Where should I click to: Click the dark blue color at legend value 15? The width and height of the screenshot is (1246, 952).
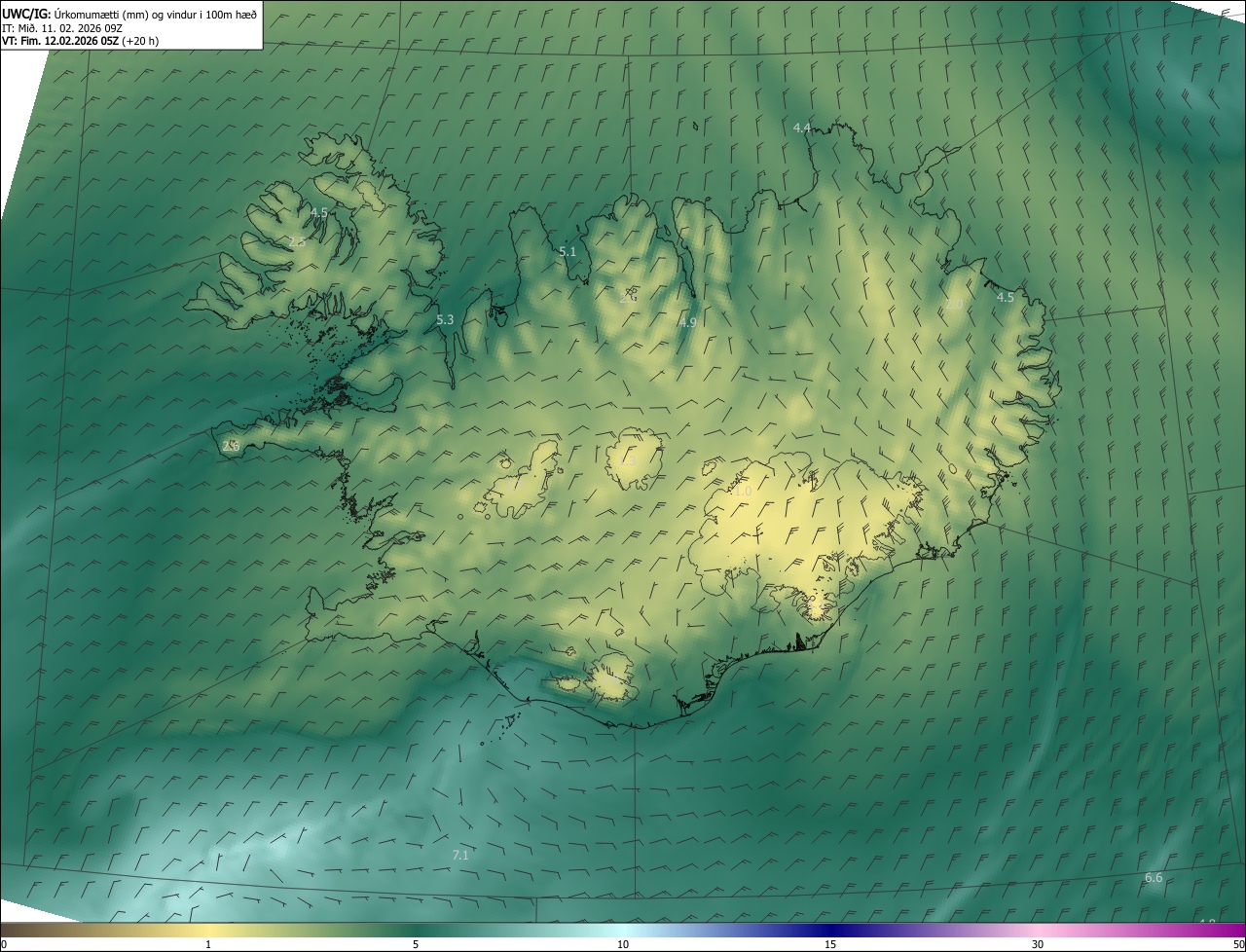830,931
